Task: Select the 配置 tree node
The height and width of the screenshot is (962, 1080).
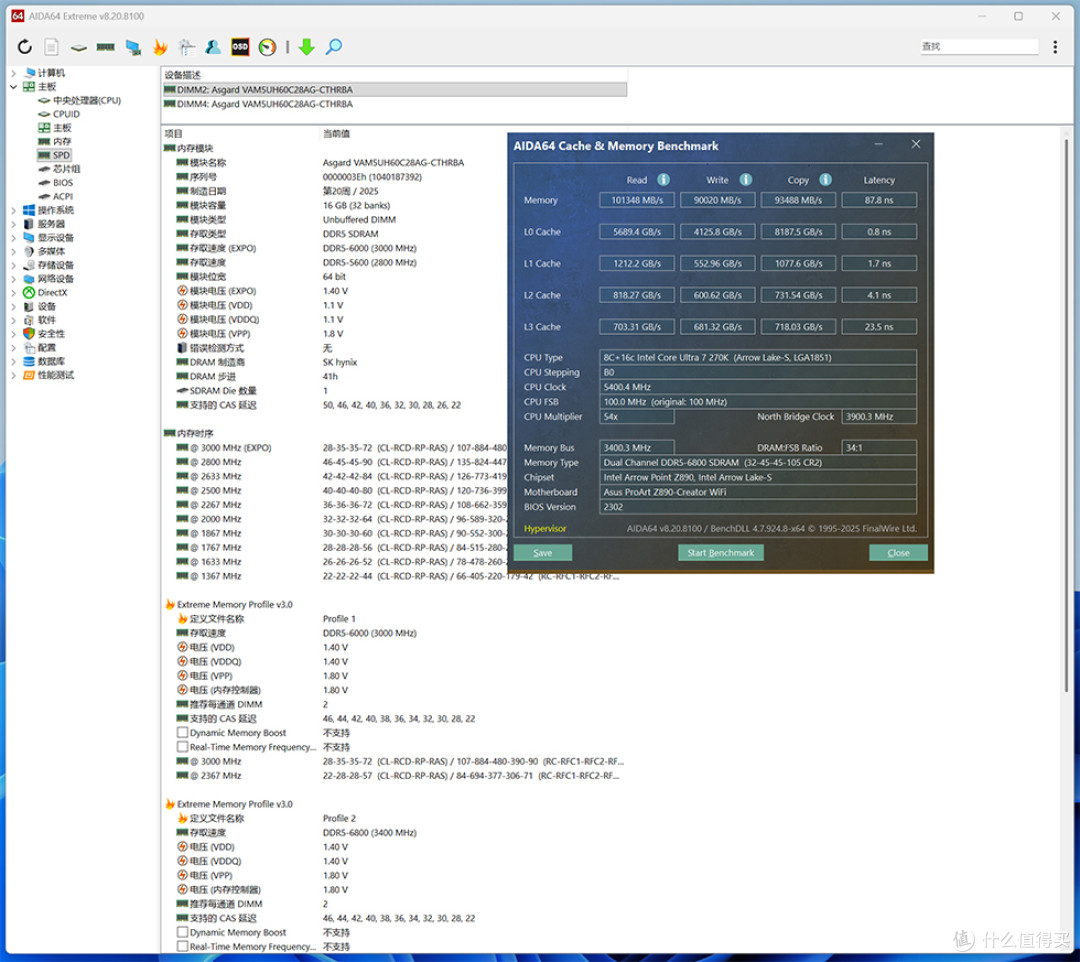Action: pos(47,348)
